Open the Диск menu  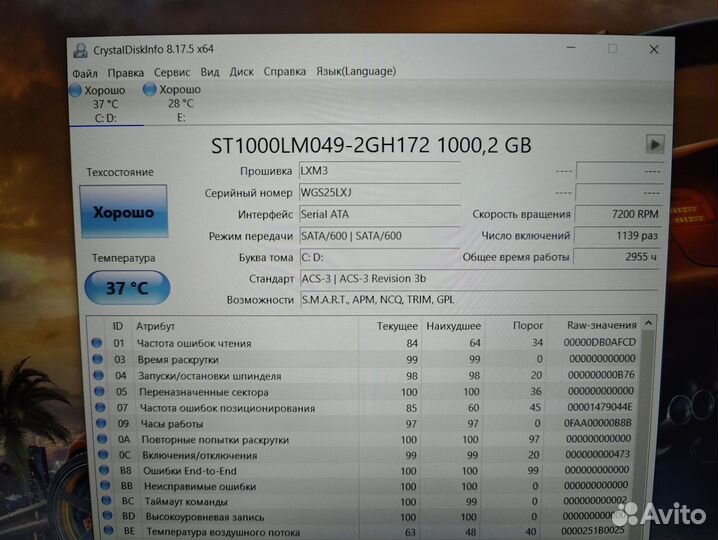coord(242,72)
